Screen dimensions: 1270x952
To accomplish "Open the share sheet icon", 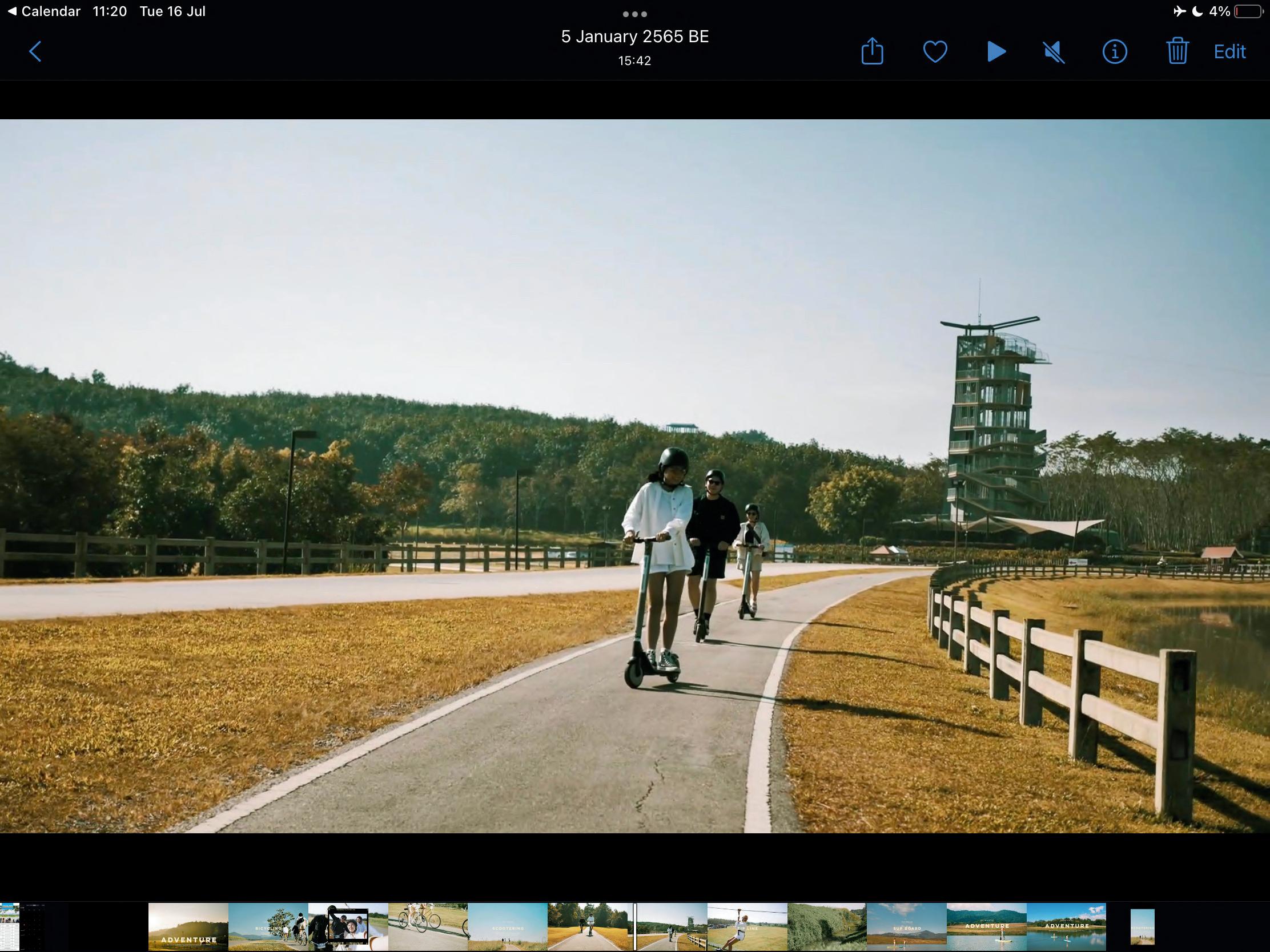I will pos(871,51).
